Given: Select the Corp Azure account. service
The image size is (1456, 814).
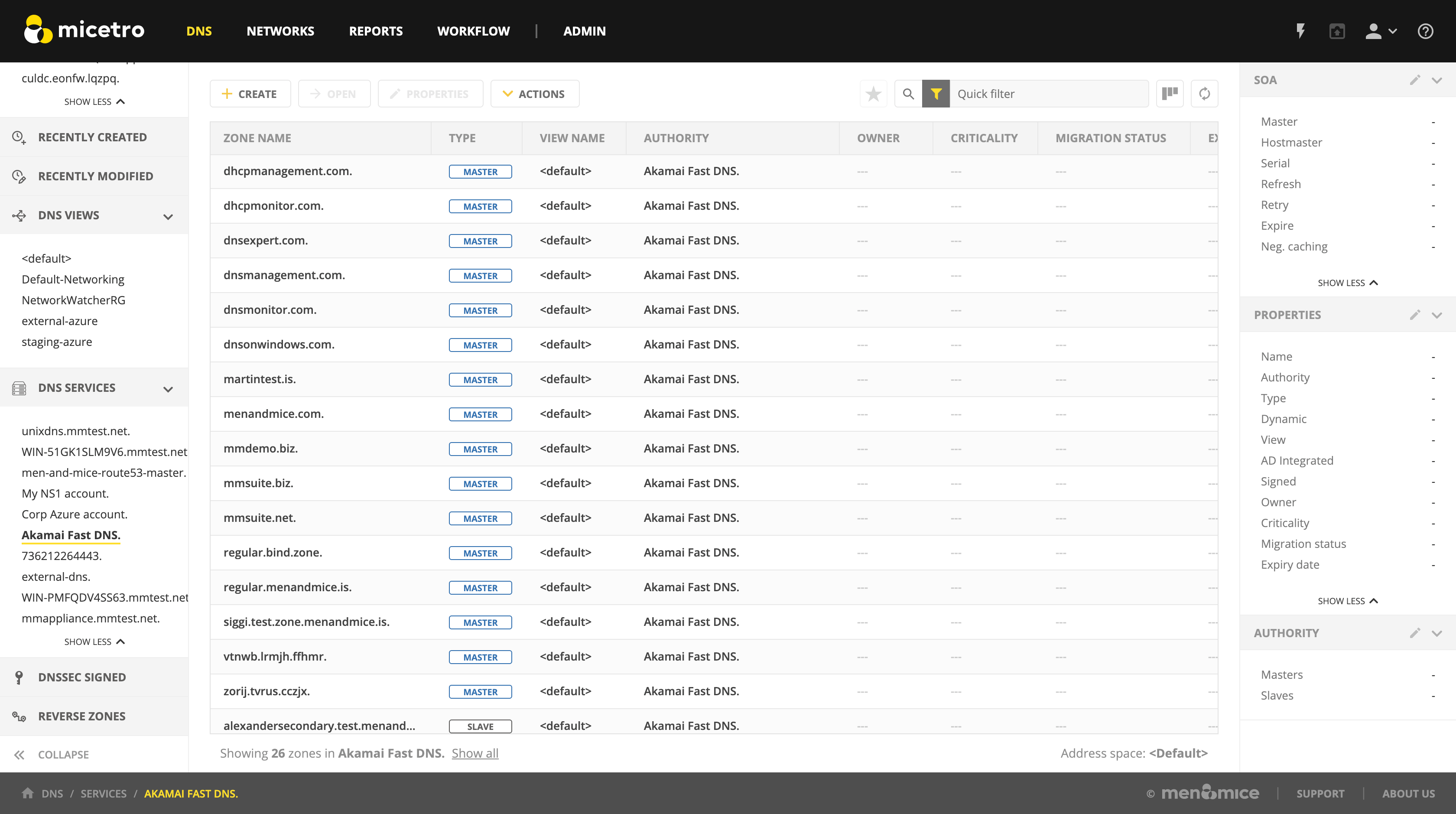Looking at the screenshot, I should [75, 514].
